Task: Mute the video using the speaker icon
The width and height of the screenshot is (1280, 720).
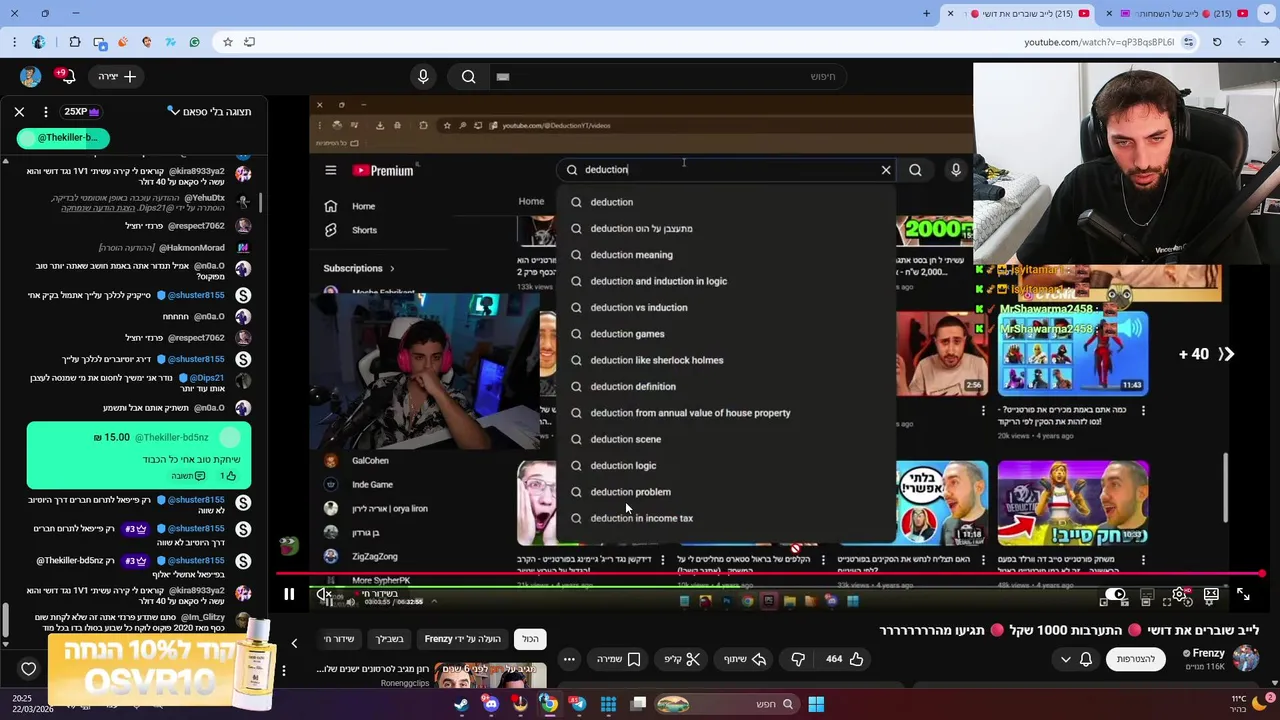Action: click(324, 594)
